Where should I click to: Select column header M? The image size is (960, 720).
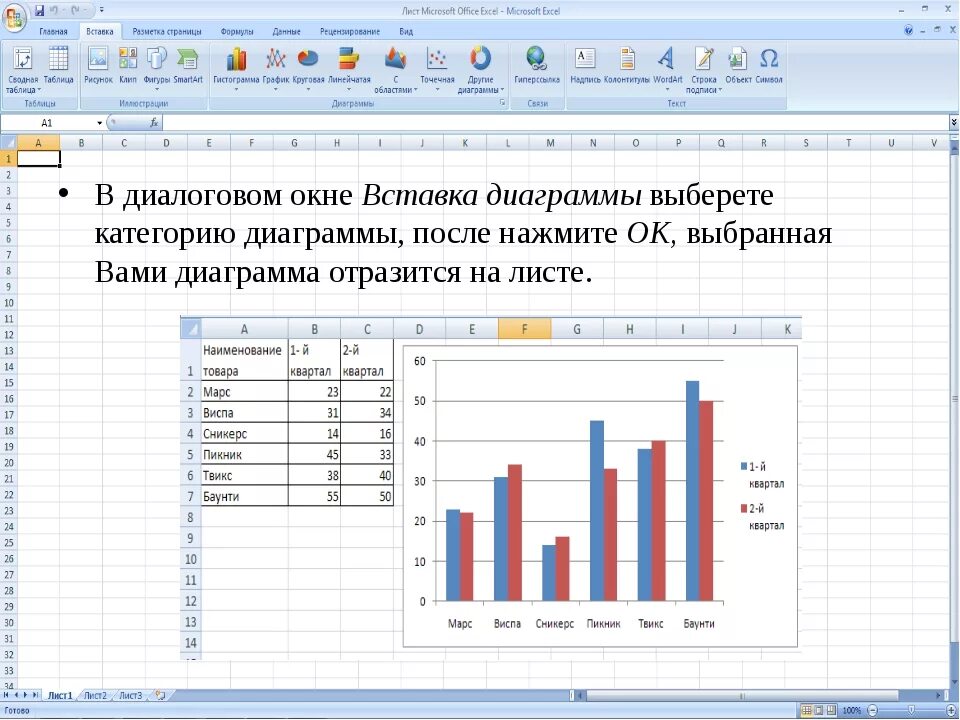[550, 143]
